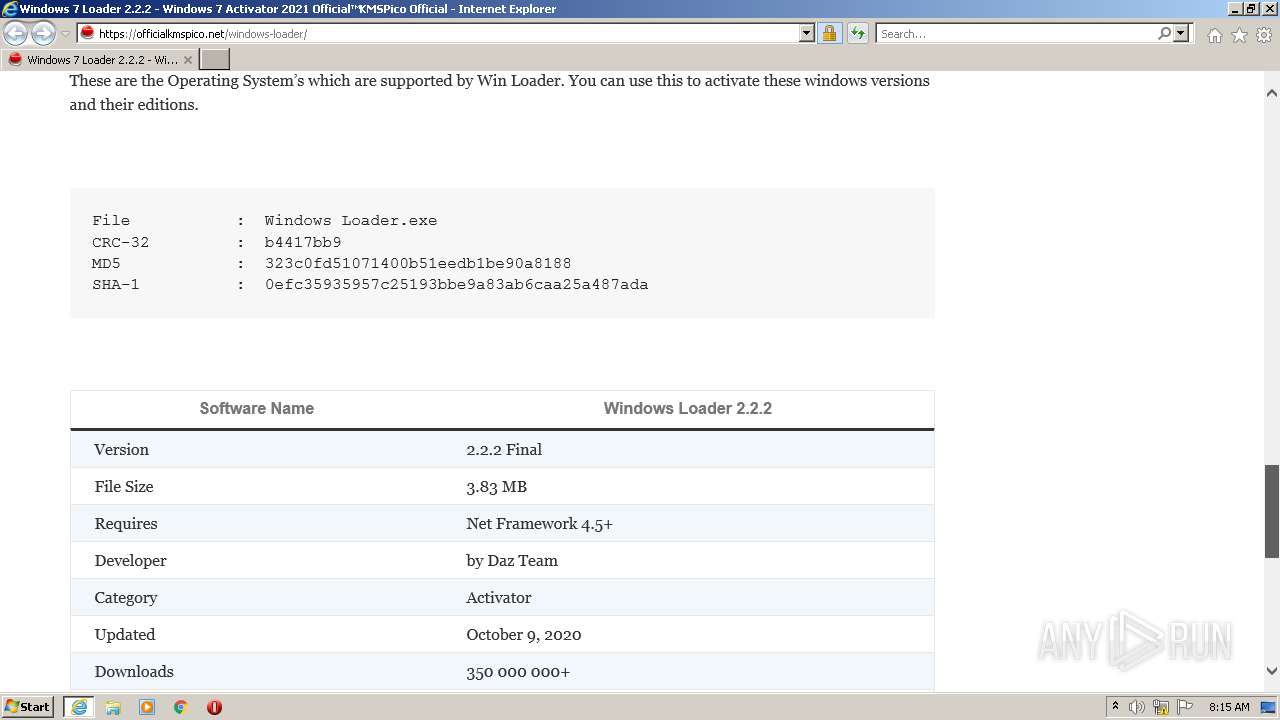Screen dimensions: 1280x720
Task: Click the Version row label
Action: [121, 449]
